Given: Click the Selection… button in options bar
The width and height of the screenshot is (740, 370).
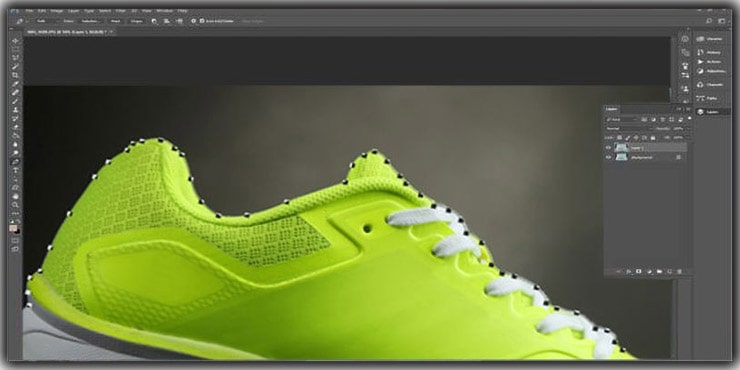Looking at the screenshot, I should [90, 21].
